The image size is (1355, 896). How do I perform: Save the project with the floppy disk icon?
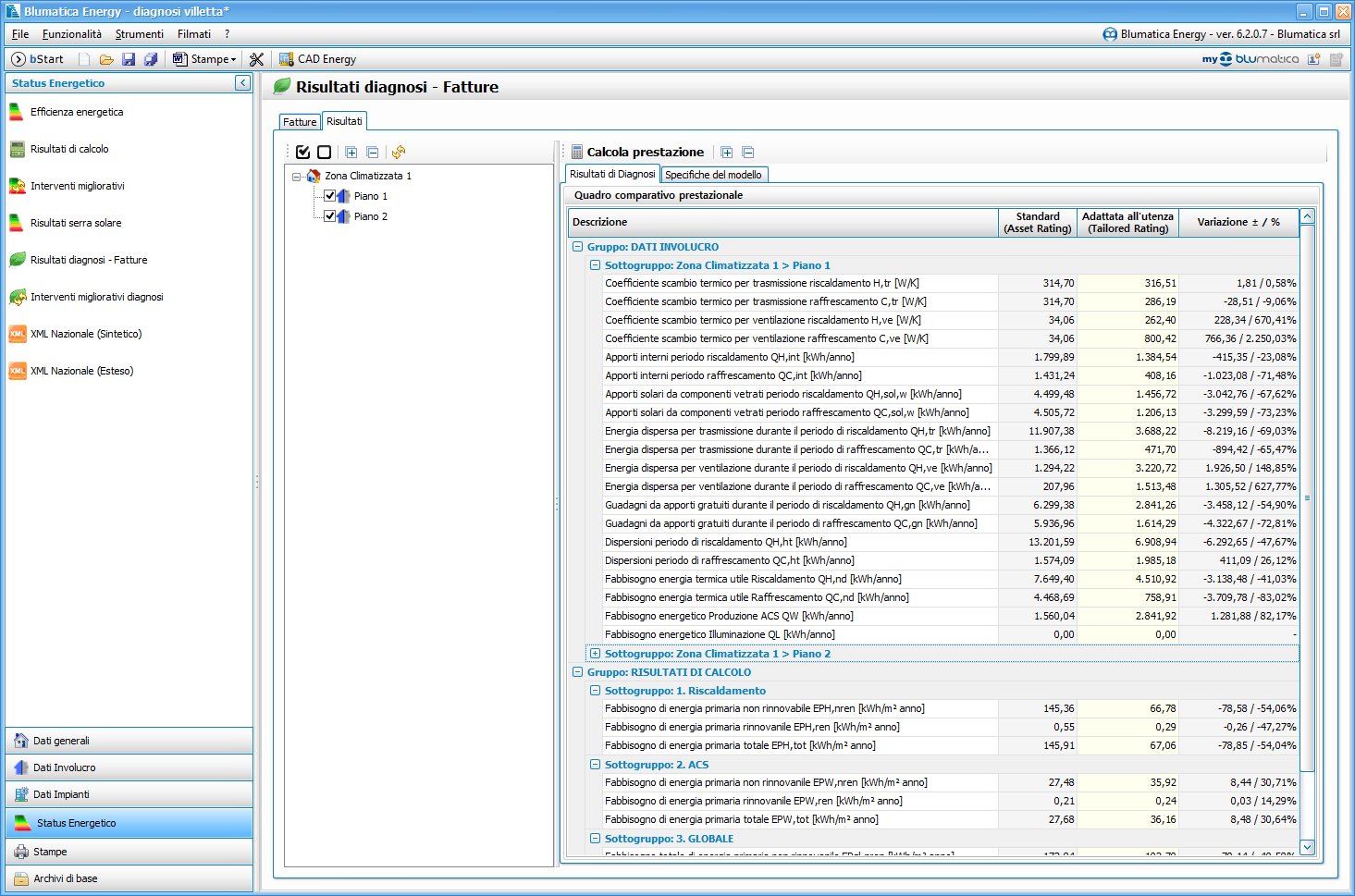click(129, 59)
